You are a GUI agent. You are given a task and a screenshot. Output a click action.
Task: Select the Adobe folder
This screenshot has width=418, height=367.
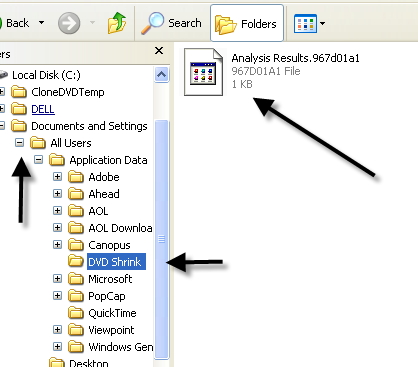104,177
